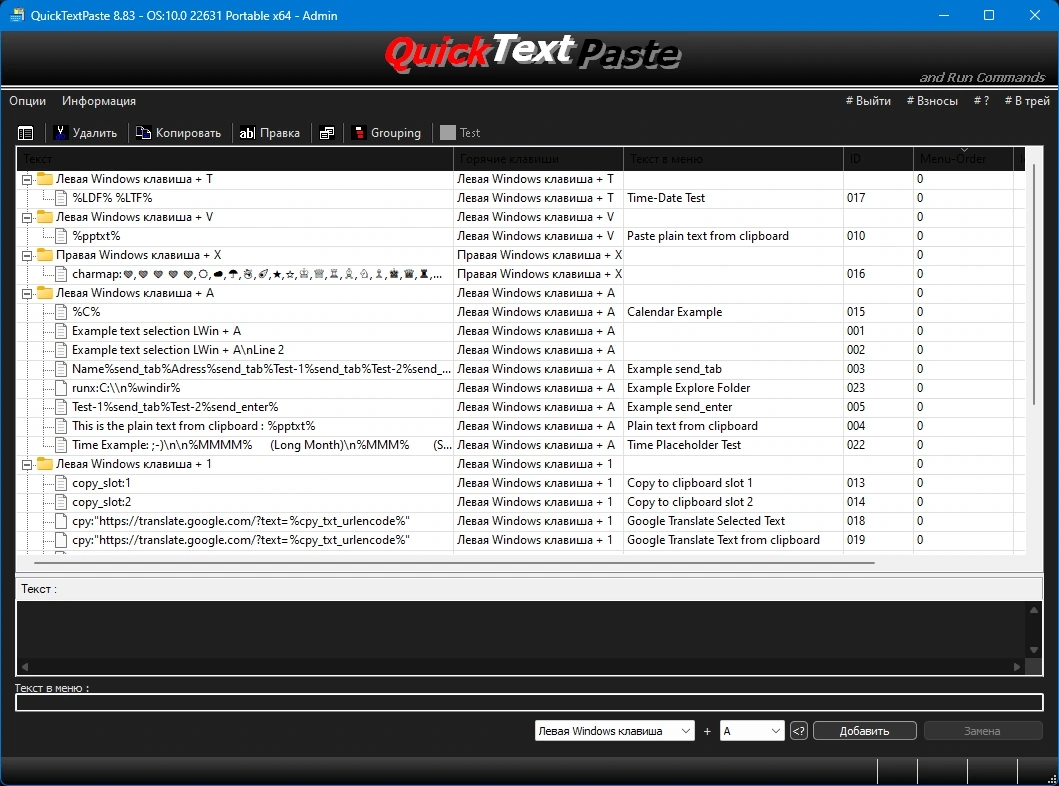Screen dimensions: 1059x786
Task: Click the text box scroll up arrow
Action: (1034, 610)
